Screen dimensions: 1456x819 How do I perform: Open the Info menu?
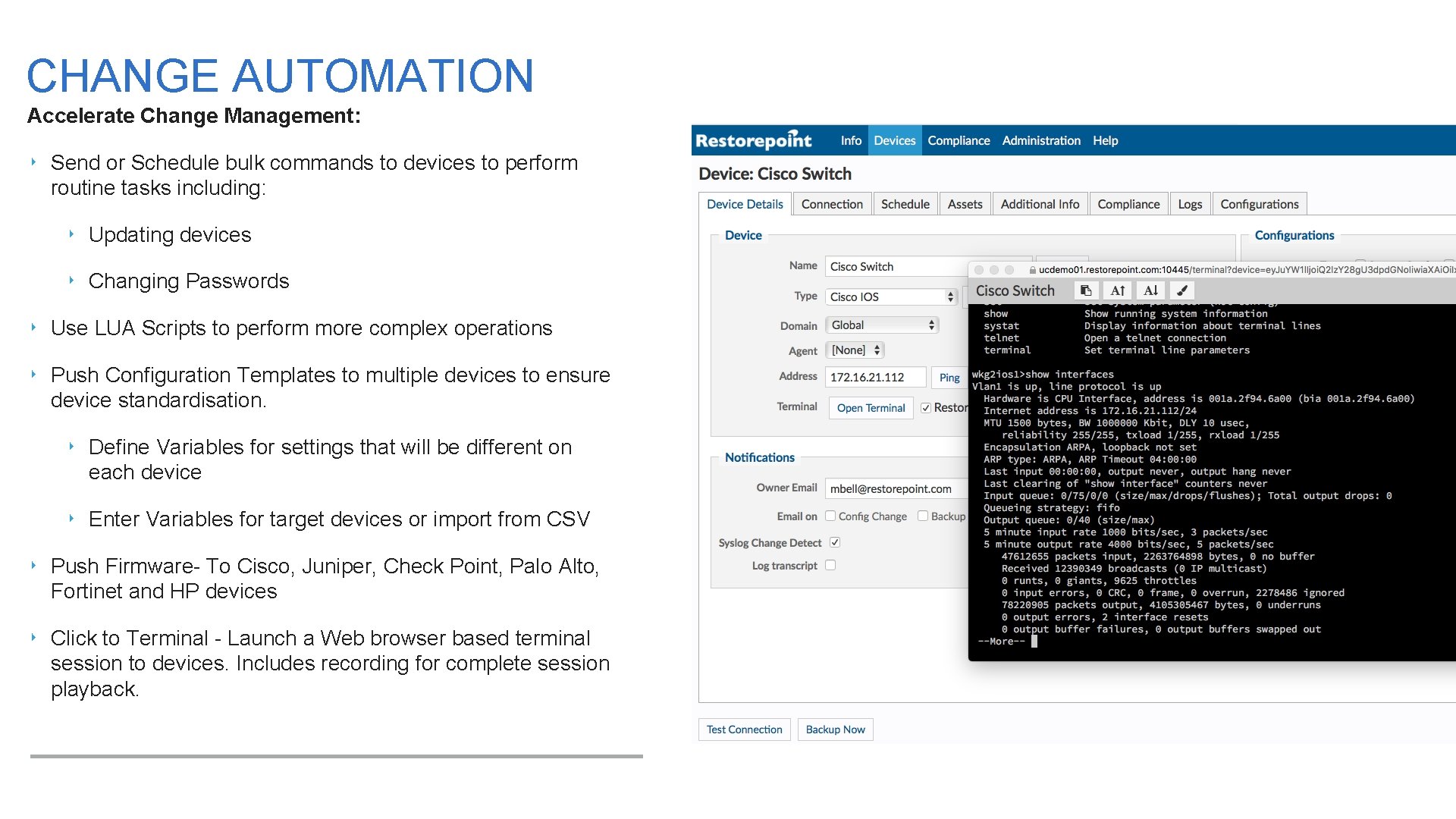tap(851, 140)
